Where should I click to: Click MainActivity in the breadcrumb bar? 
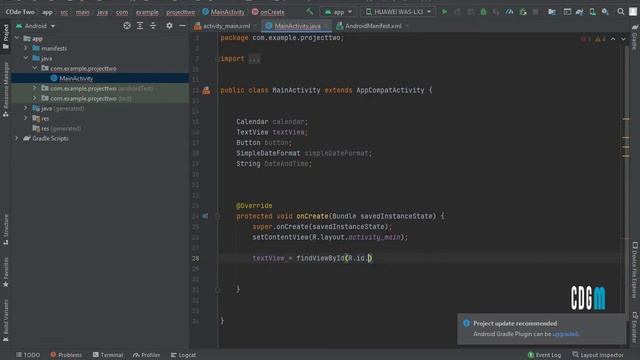[x=223, y=12]
